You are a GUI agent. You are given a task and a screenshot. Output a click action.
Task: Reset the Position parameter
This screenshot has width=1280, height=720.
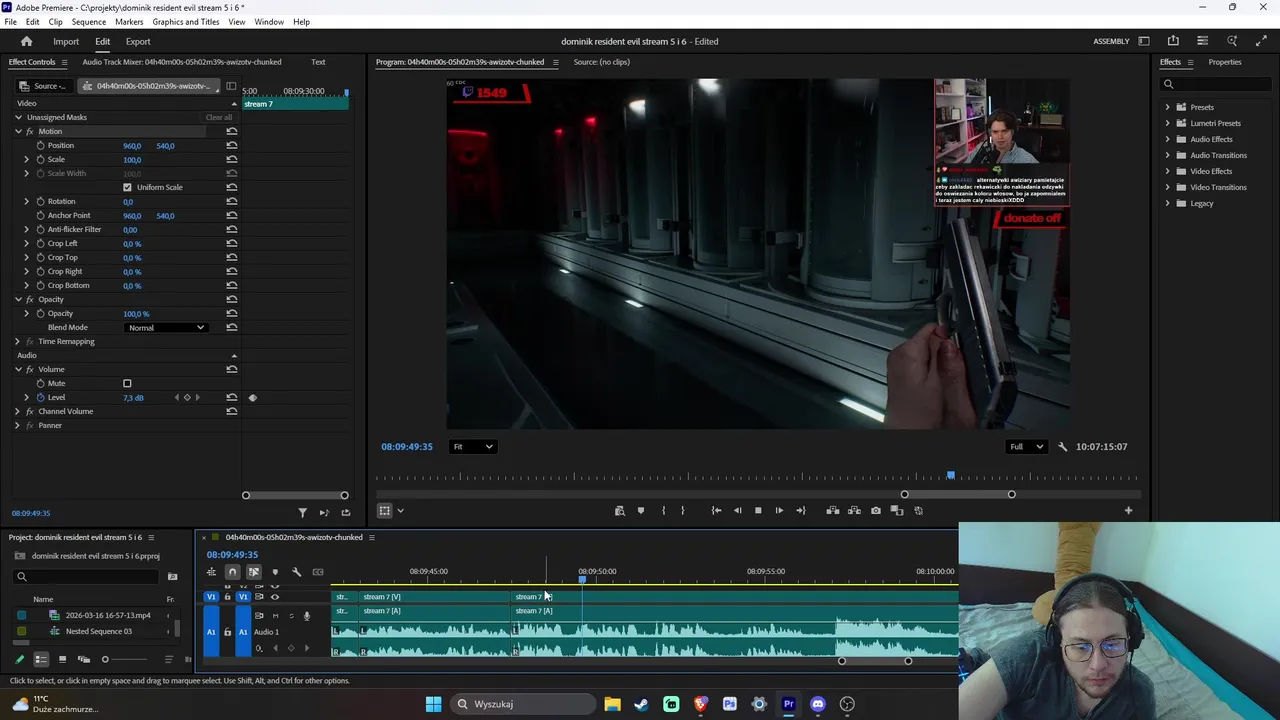(x=232, y=146)
